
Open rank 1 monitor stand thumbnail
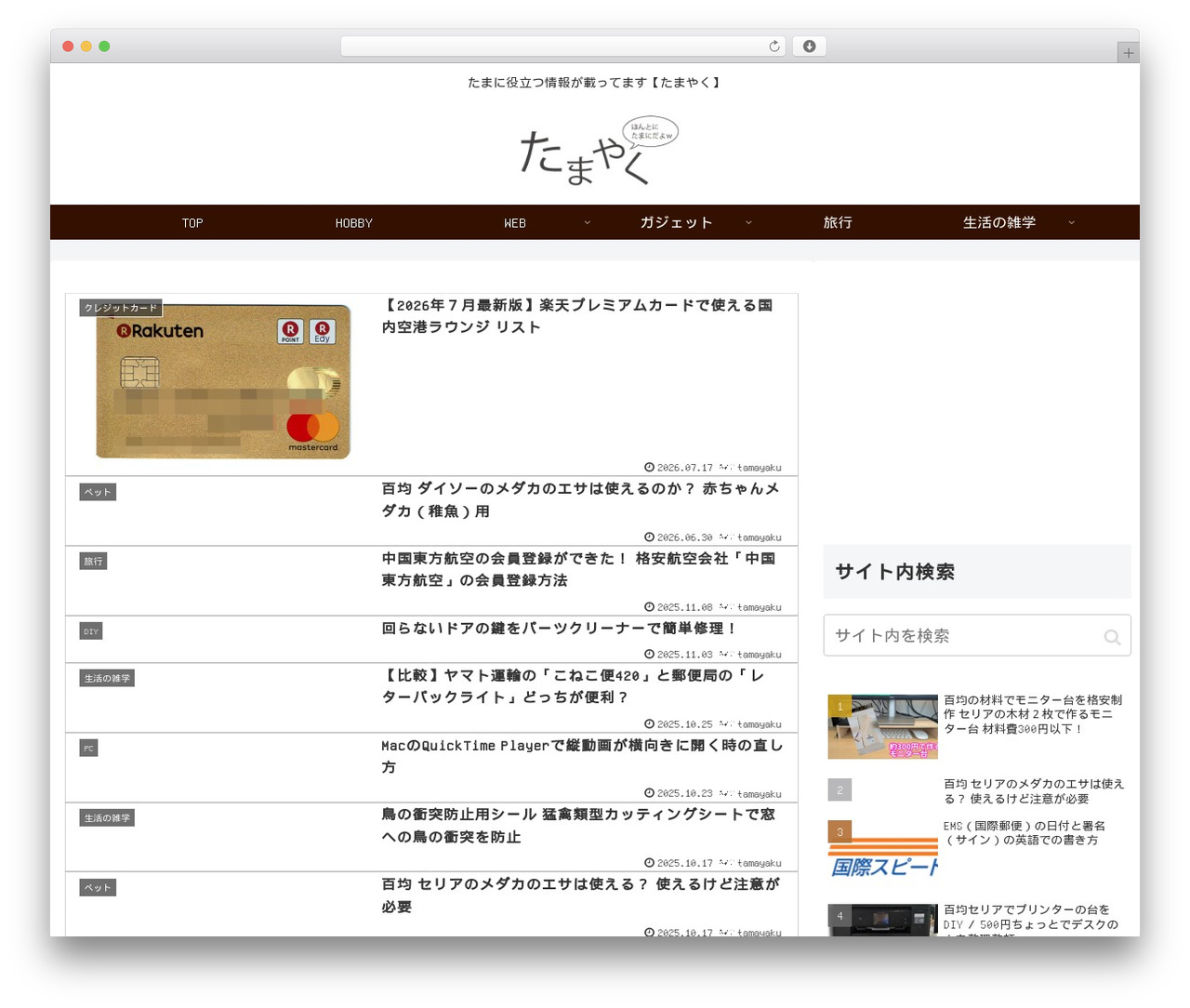tap(882, 726)
